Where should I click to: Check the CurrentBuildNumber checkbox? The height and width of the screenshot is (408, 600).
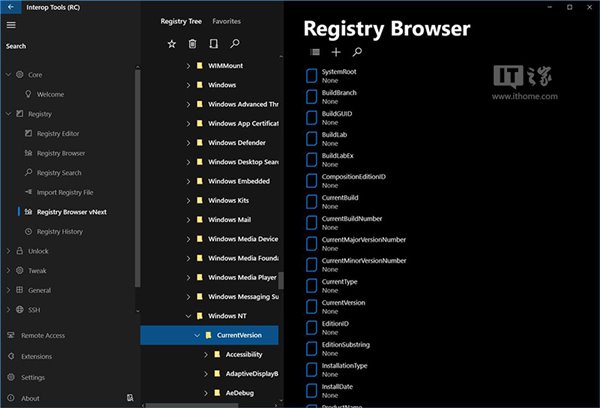311,223
